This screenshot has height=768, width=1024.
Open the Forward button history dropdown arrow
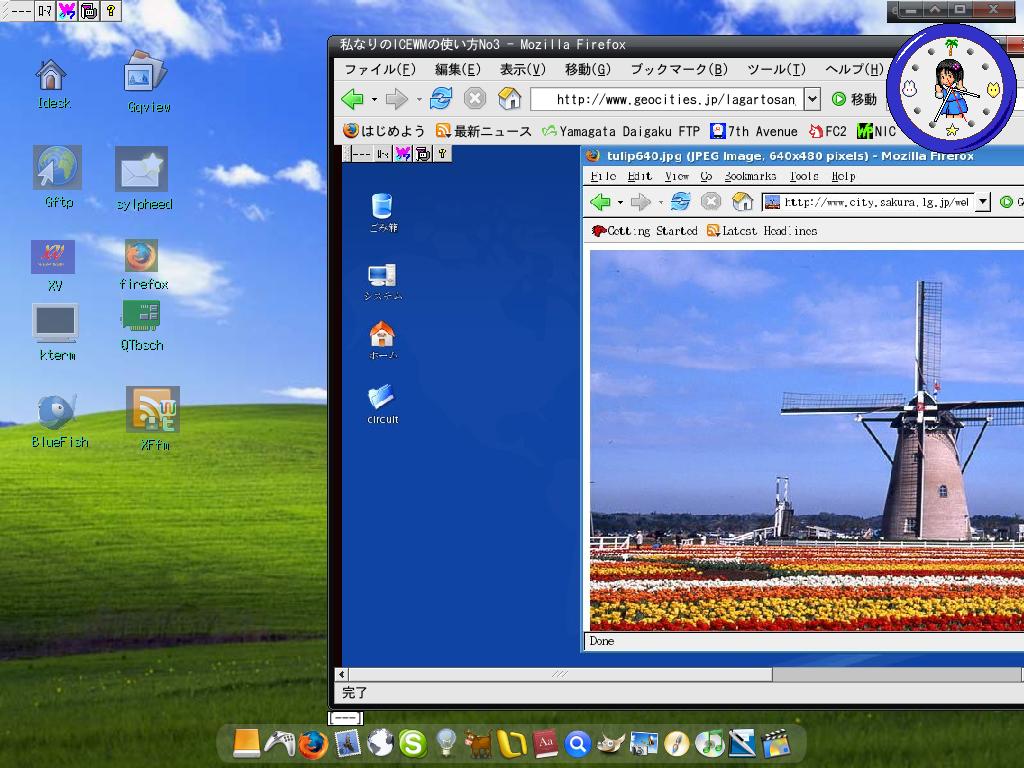418,99
